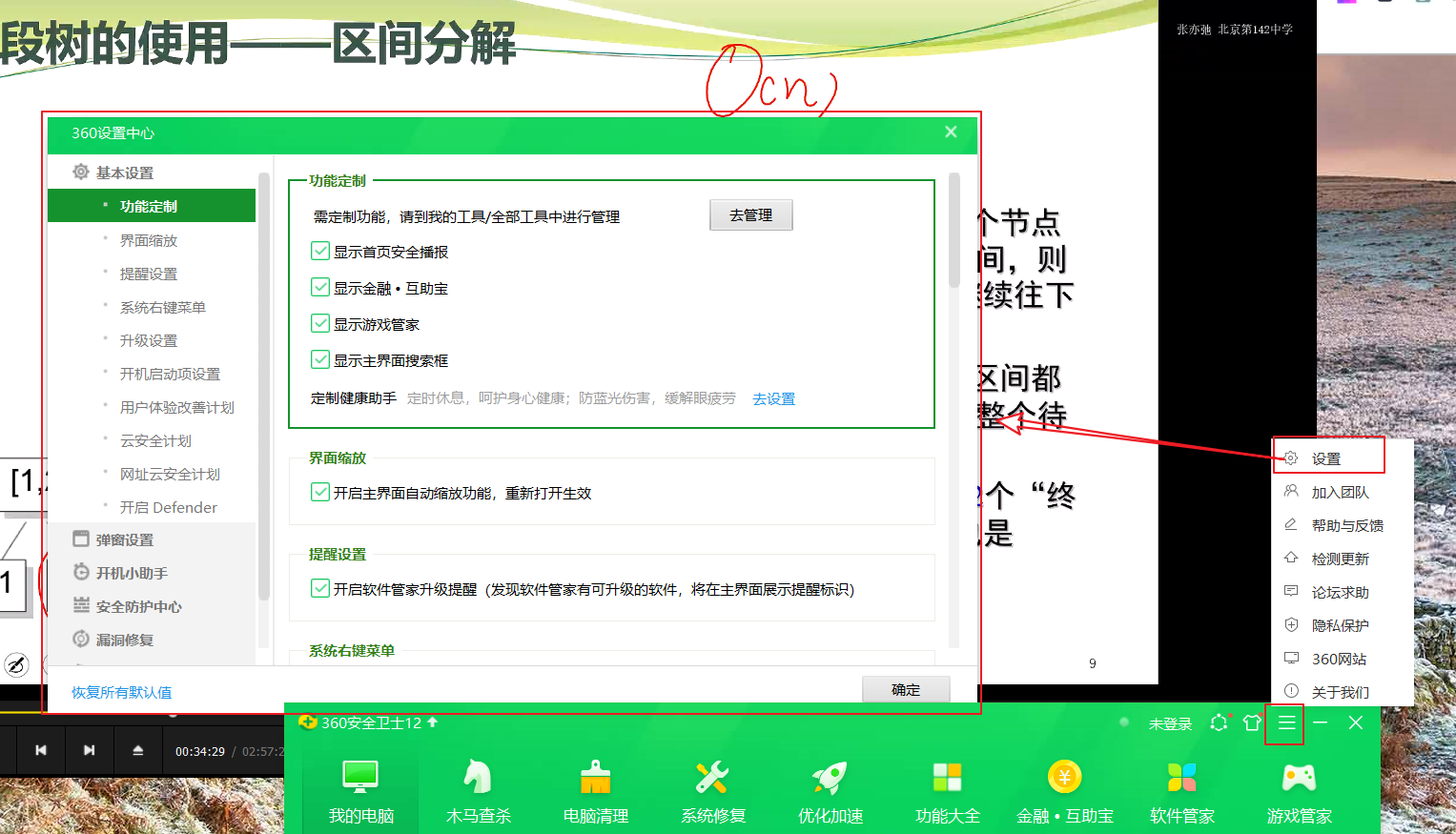Click the notification bell-like icon beside 未登录
Viewport: 1456px width, 834px height.
click(x=1220, y=723)
